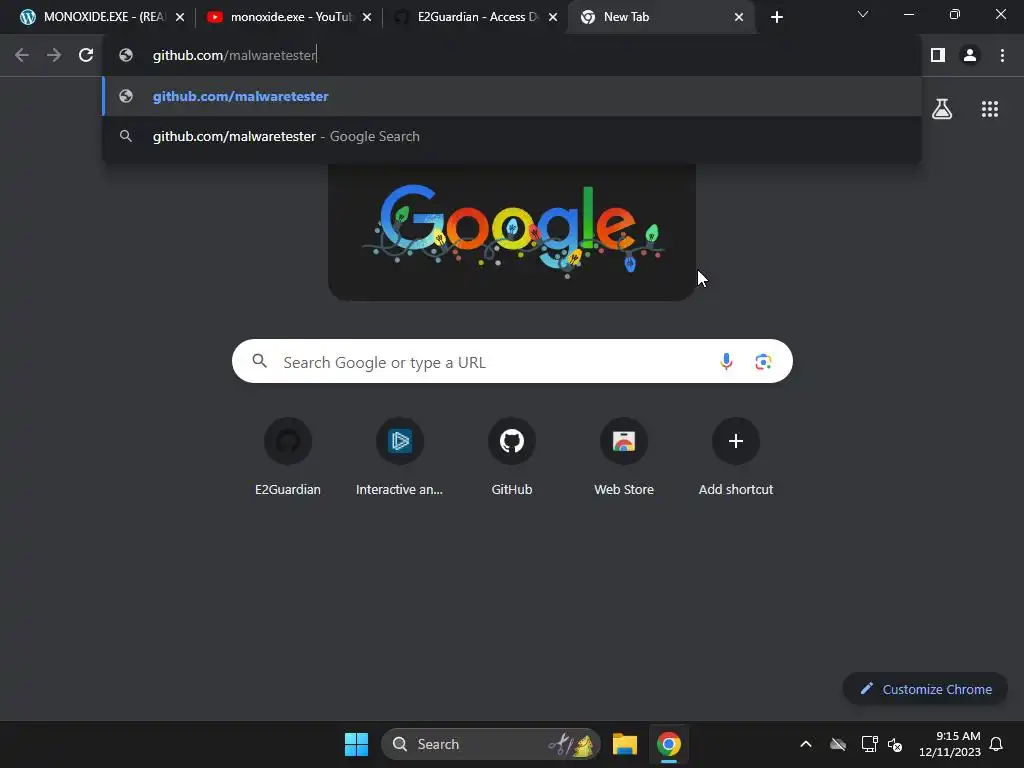
Task: Open the clock showing 9:15 AM 12/11/2023
Action: point(949,744)
